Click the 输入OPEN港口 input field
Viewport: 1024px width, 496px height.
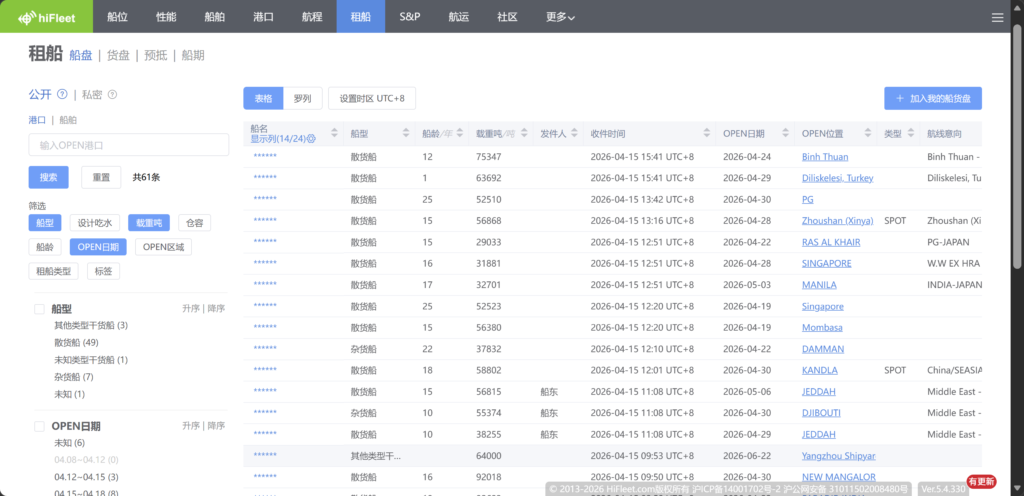click(128, 145)
